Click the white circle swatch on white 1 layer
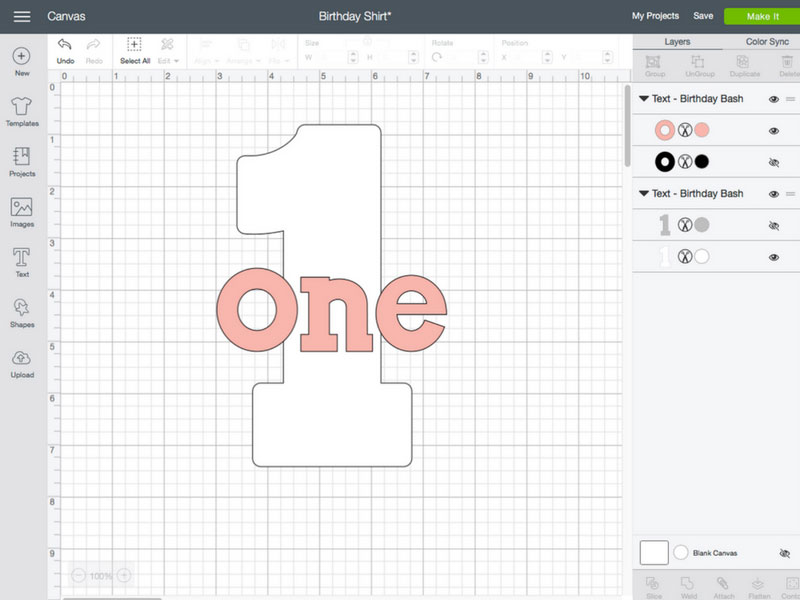The height and width of the screenshot is (600, 800). pyautogui.click(x=702, y=256)
